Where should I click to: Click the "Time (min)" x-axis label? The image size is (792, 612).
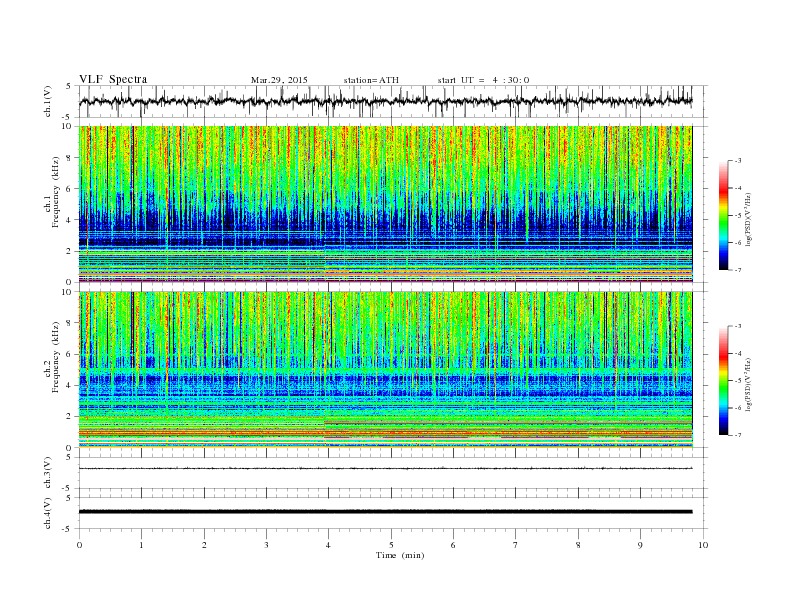[x=400, y=555]
